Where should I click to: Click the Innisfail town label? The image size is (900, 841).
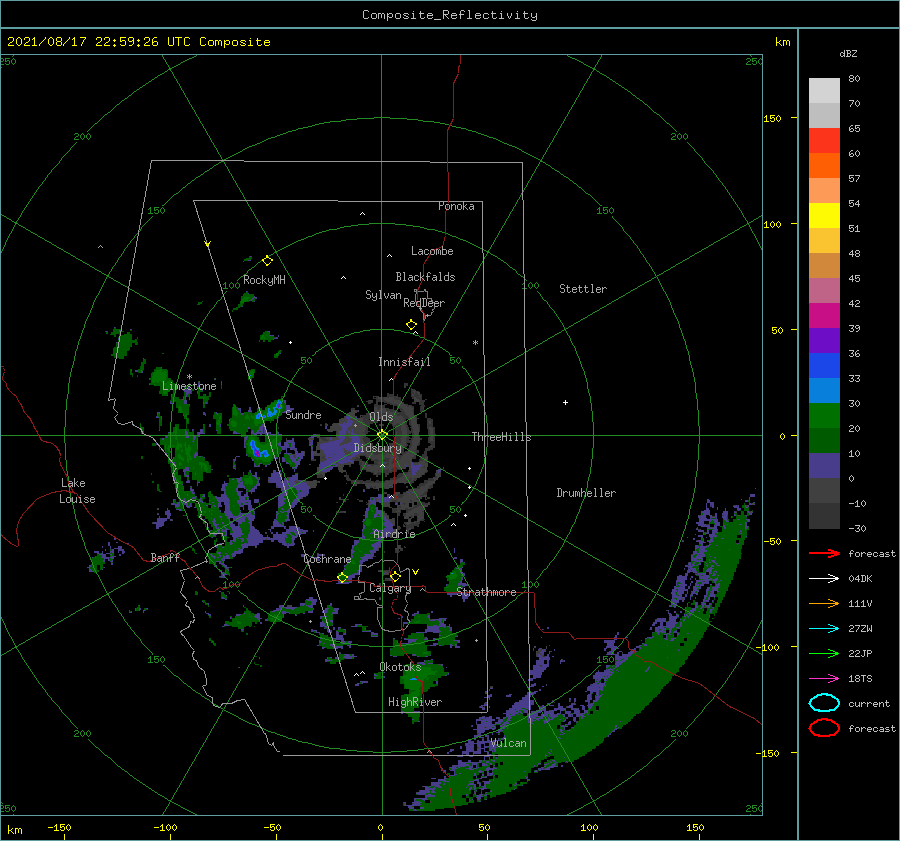pyautogui.click(x=404, y=362)
